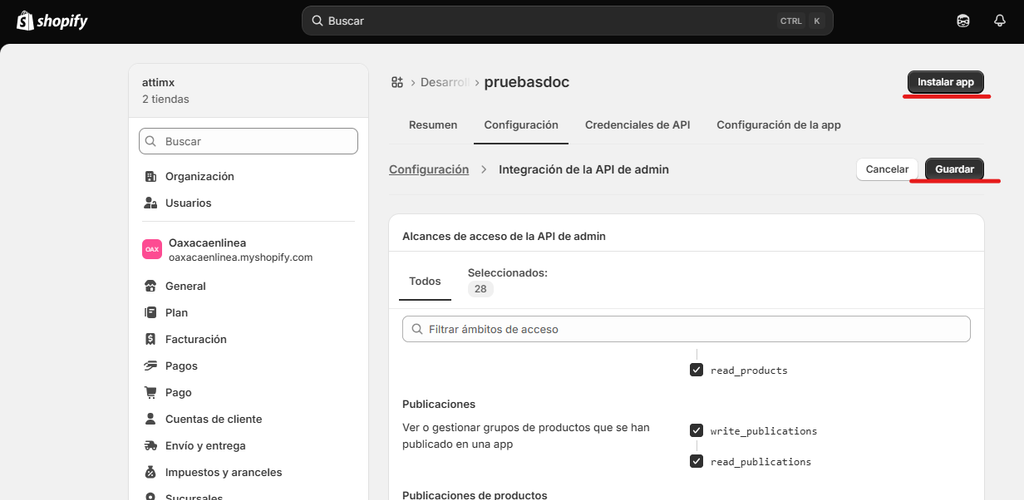Open Pagos in the sidebar

pos(184,366)
